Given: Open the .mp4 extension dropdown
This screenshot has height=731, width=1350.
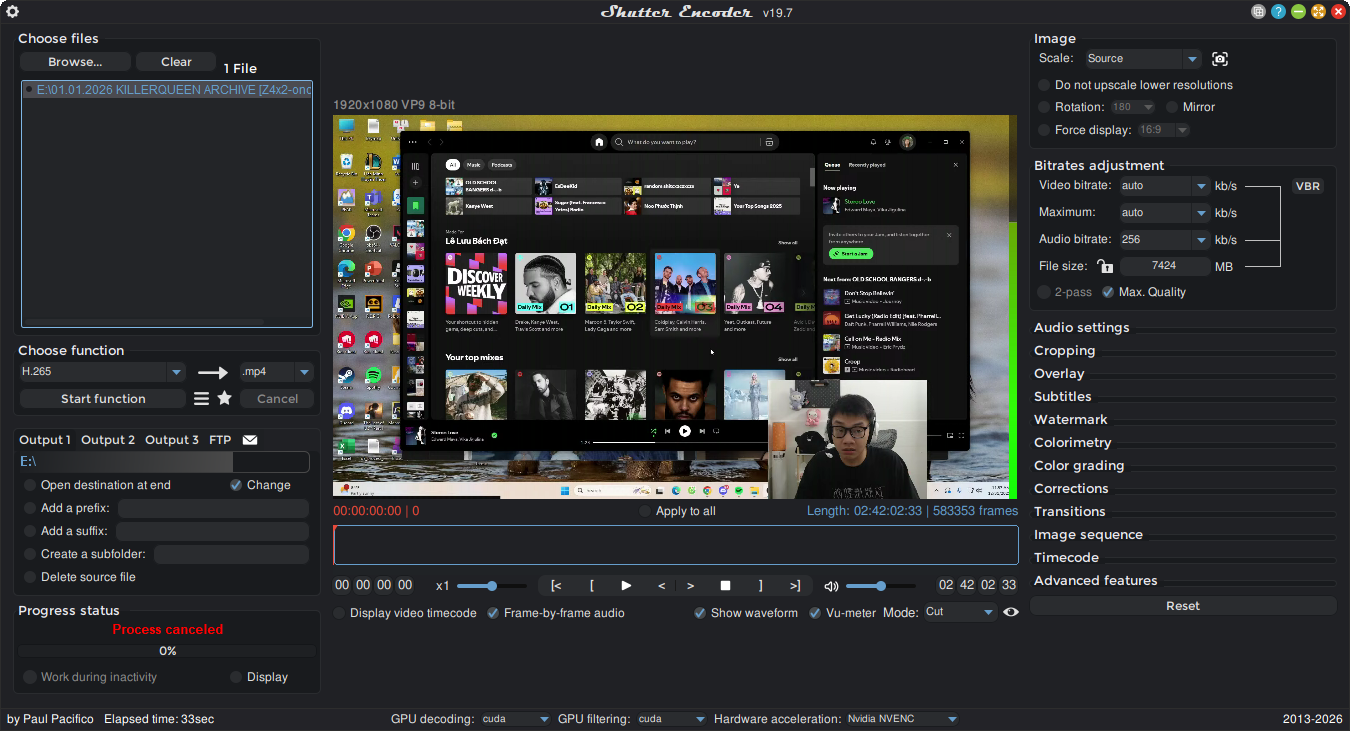Looking at the screenshot, I should point(277,372).
